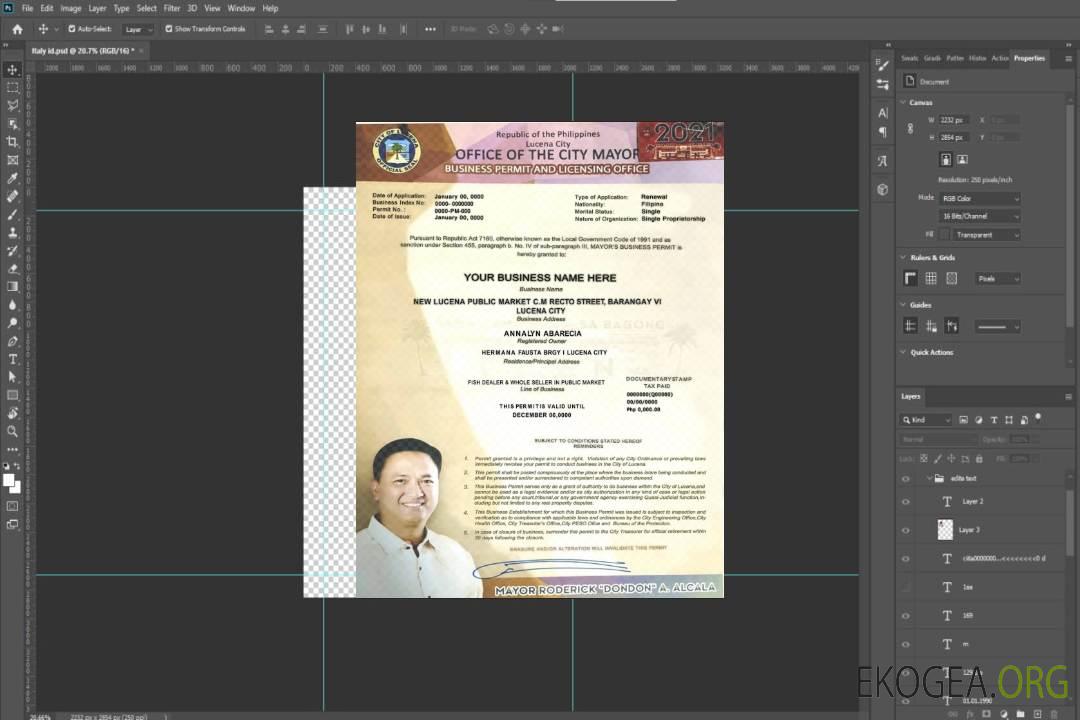This screenshot has height=720, width=1080.
Task: Select the Dodge tool
Action: click(x=12, y=322)
